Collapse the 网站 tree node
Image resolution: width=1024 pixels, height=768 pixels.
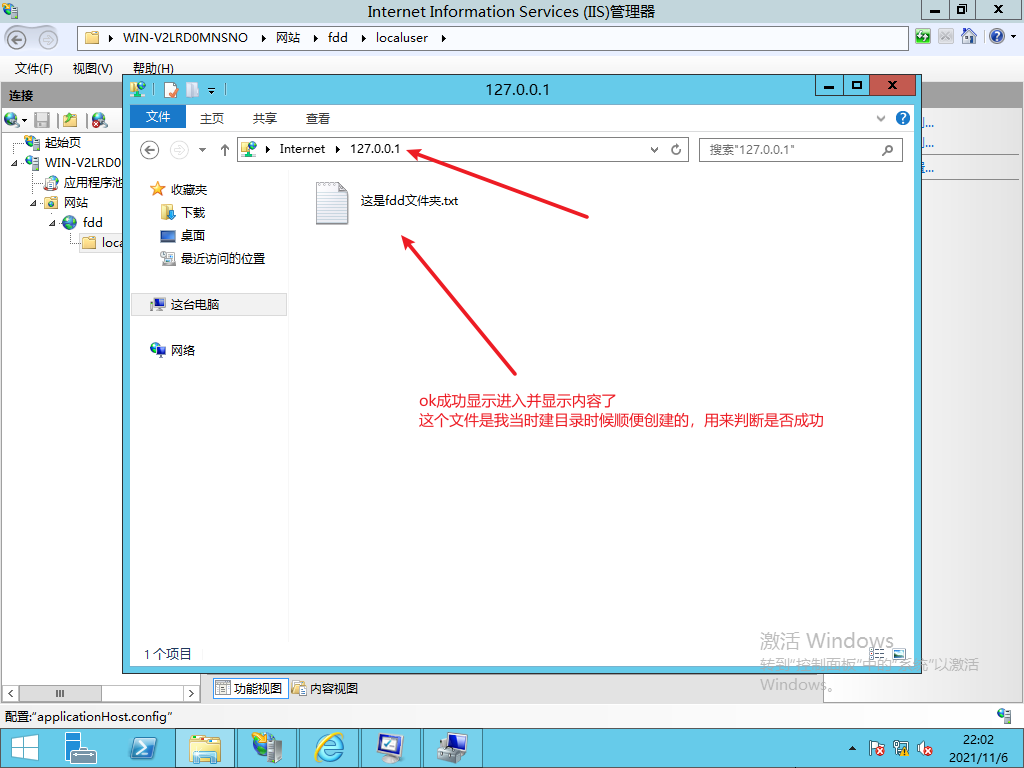click(x=33, y=203)
